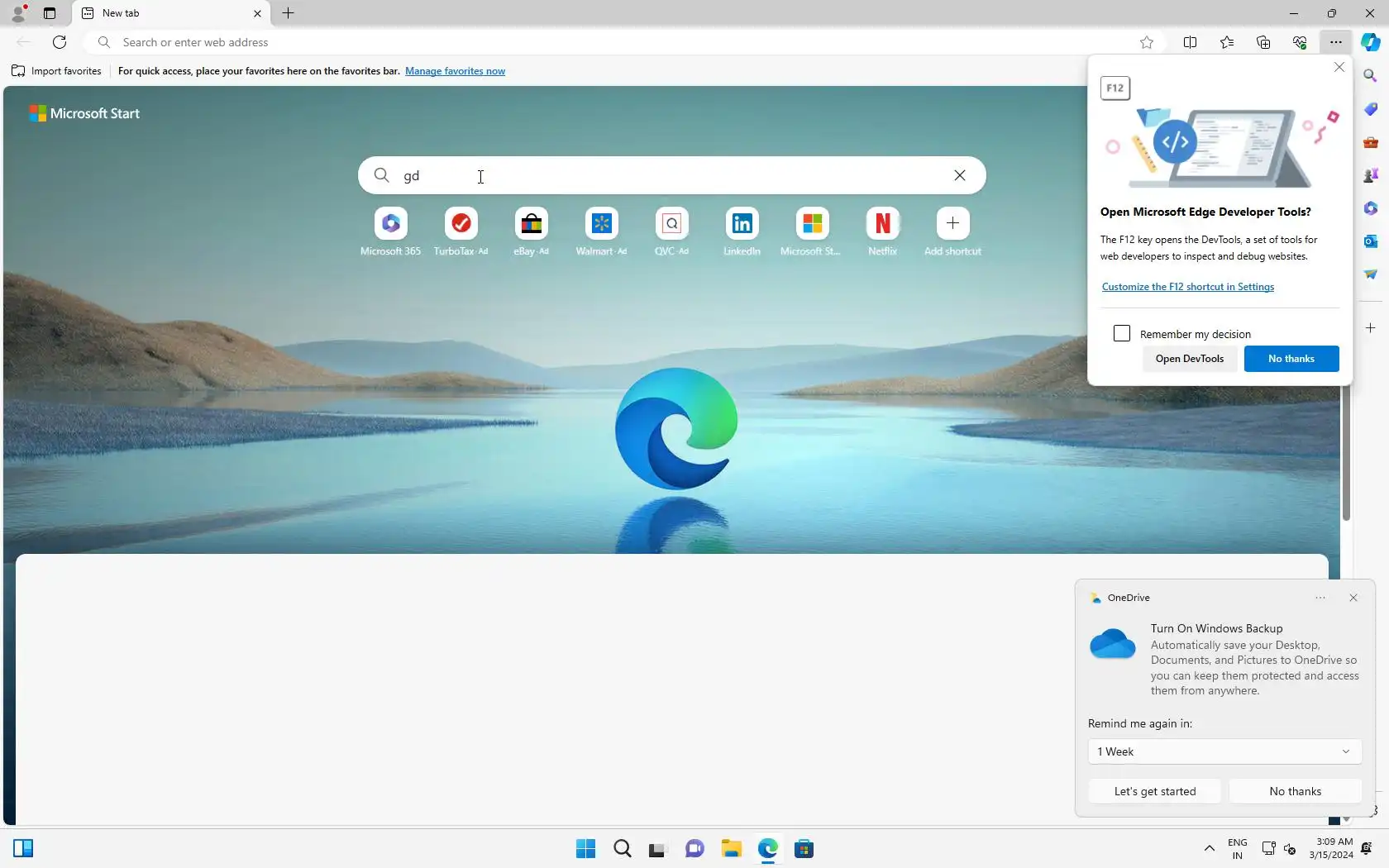Close the DevTools prompt popup

pos(1339,67)
